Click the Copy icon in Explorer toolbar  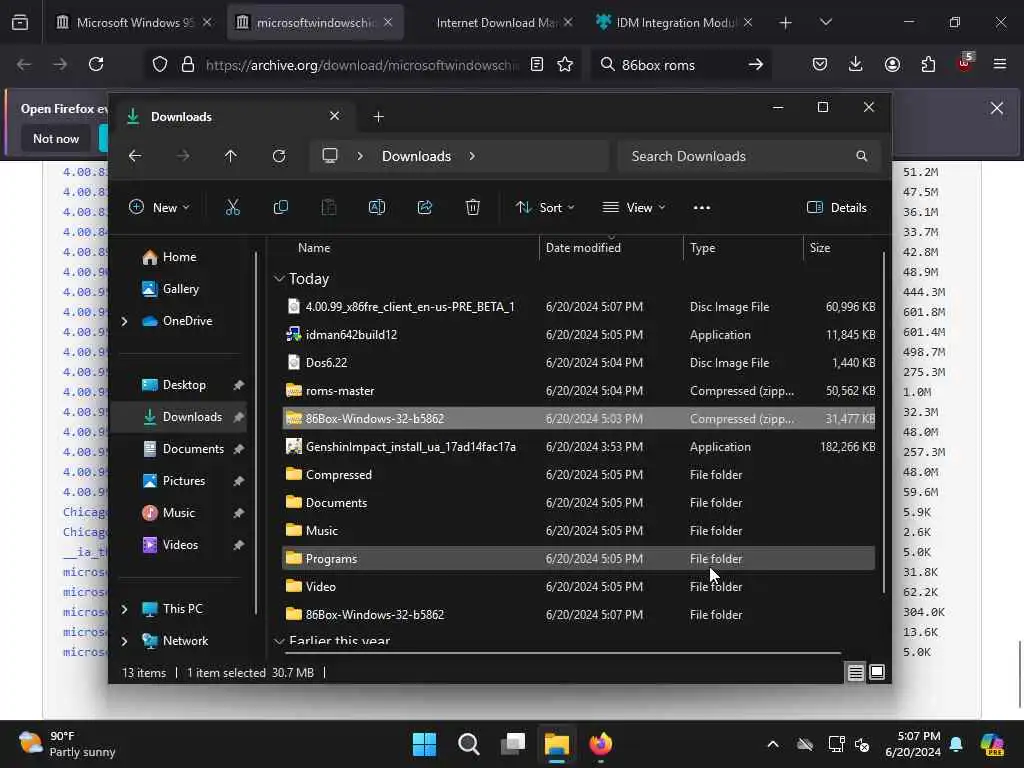pyautogui.click(x=281, y=208)
